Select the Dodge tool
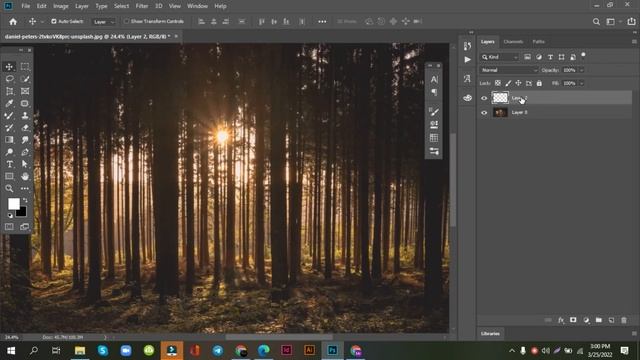This screenshot has height=360, width=640. (9, 152)
